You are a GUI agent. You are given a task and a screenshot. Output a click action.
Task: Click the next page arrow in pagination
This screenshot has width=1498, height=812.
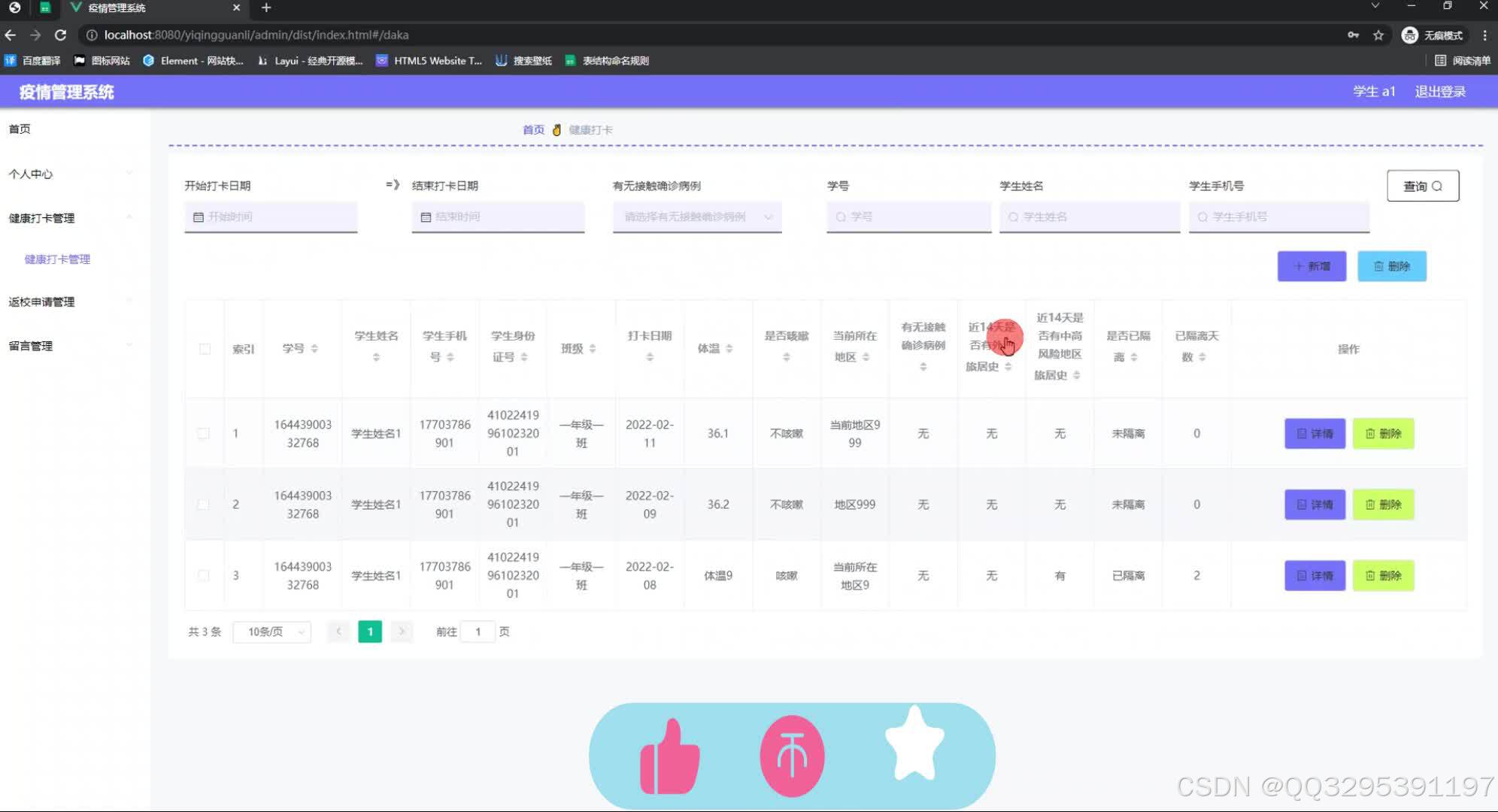click(x=402, y=632)
